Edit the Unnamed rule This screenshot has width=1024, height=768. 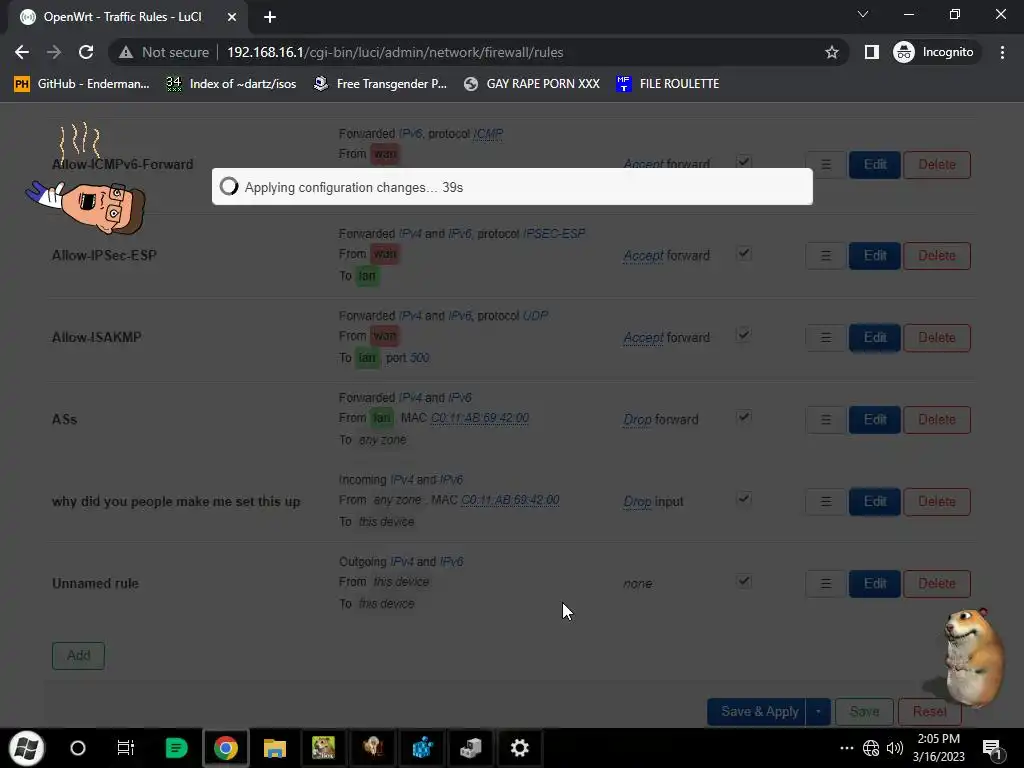tap(874, 584)
